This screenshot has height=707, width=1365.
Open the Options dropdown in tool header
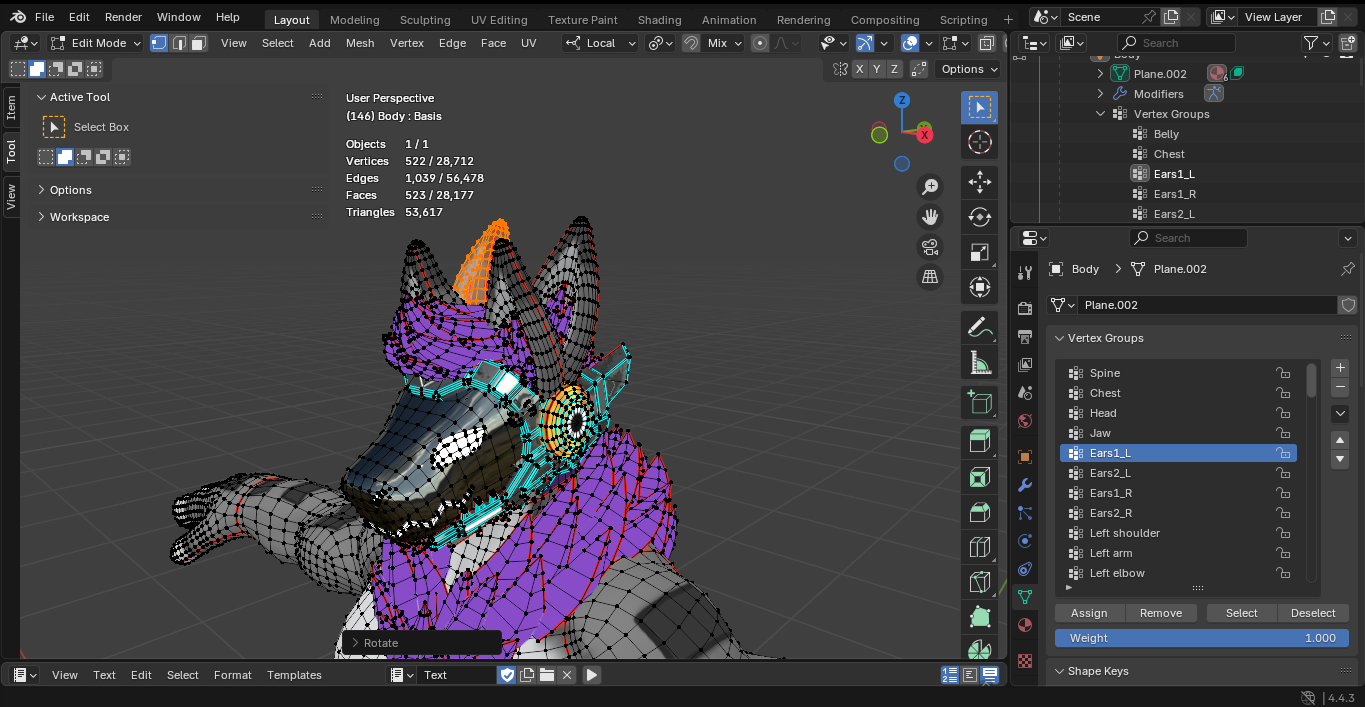[x=969, y=69]
